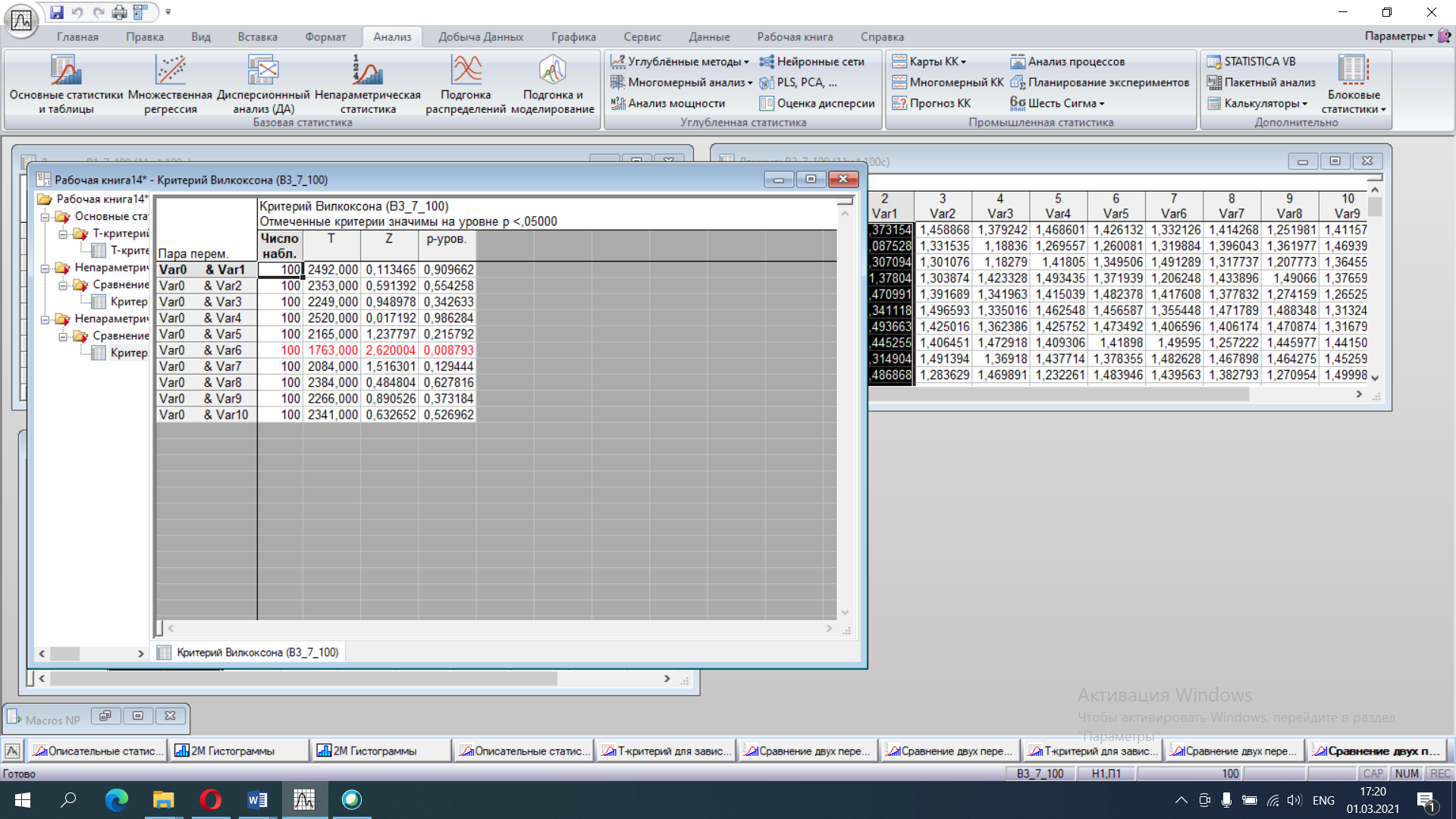Viewport: 1456px width, 819px height.
Task: Open Process analysis (Анализ процессов)
Action: click(1067, 61)
